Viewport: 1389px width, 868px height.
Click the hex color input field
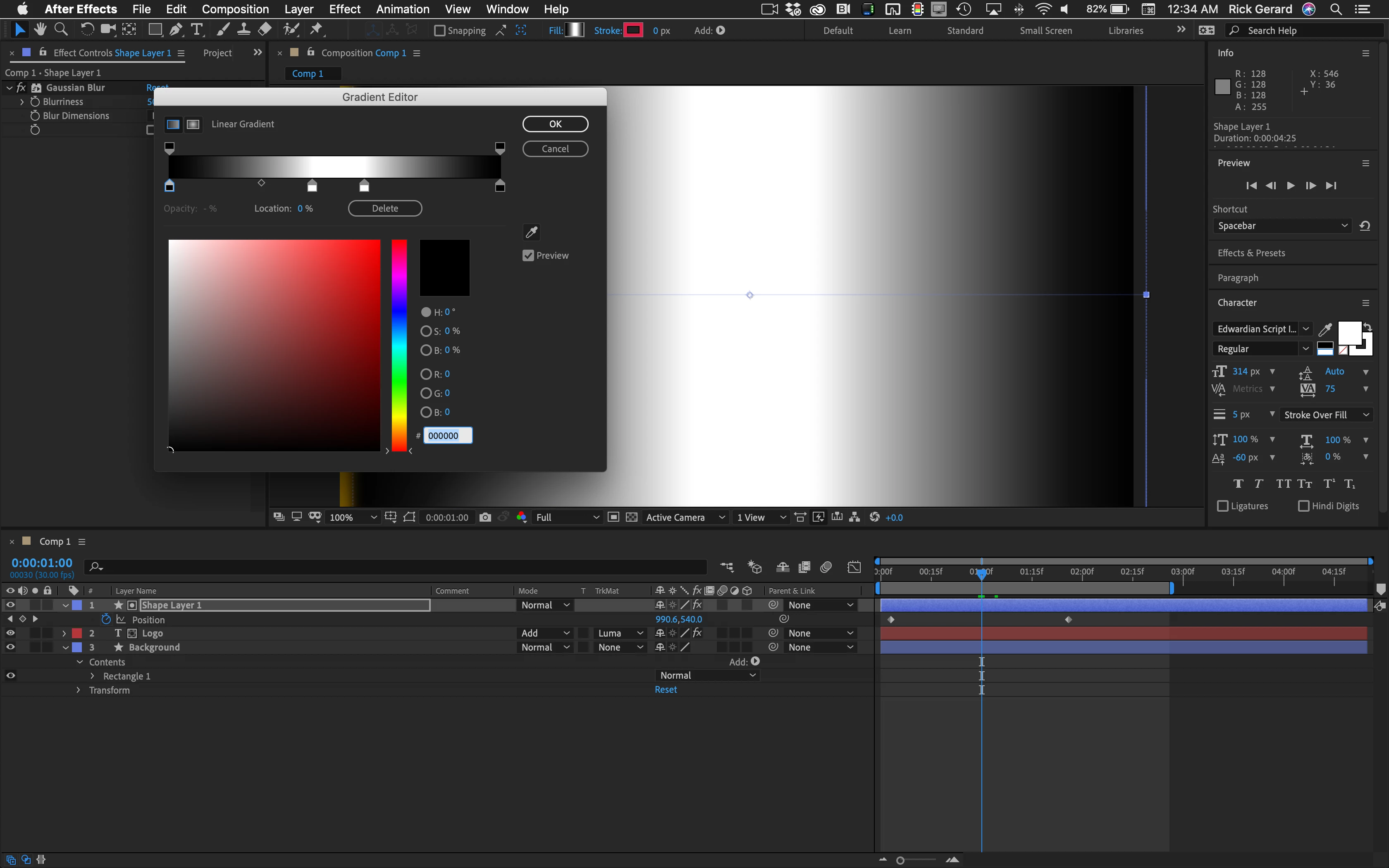point(448,436)
